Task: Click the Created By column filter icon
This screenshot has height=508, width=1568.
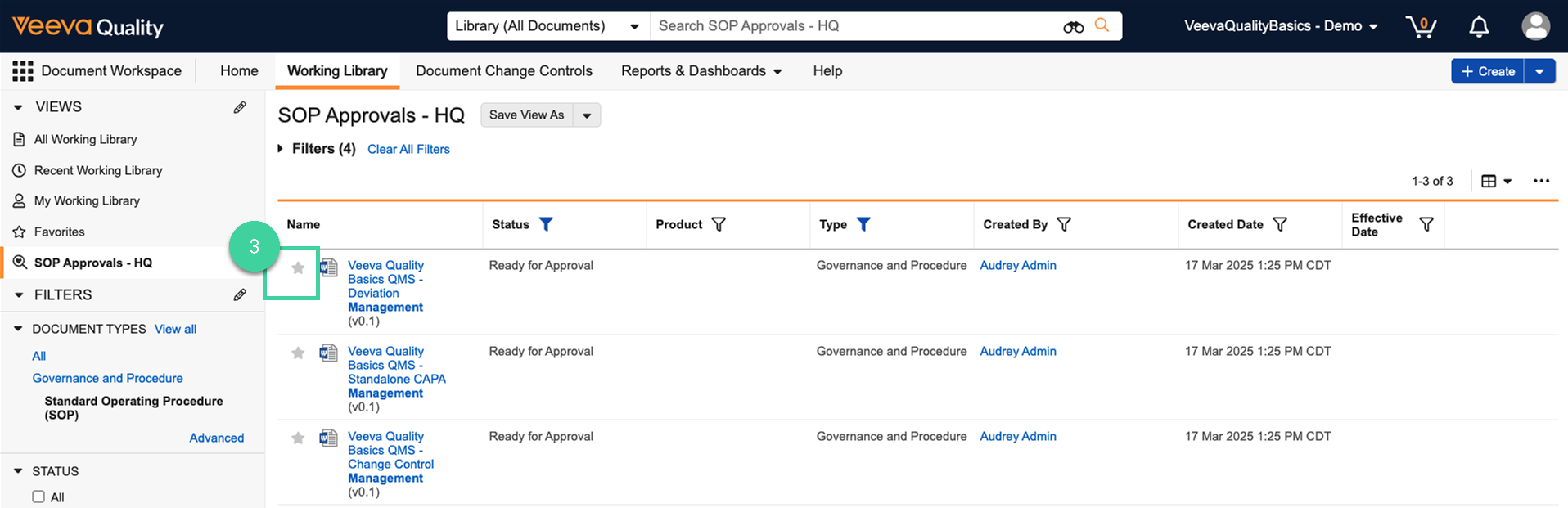Action: click(x=1064, y=224)
